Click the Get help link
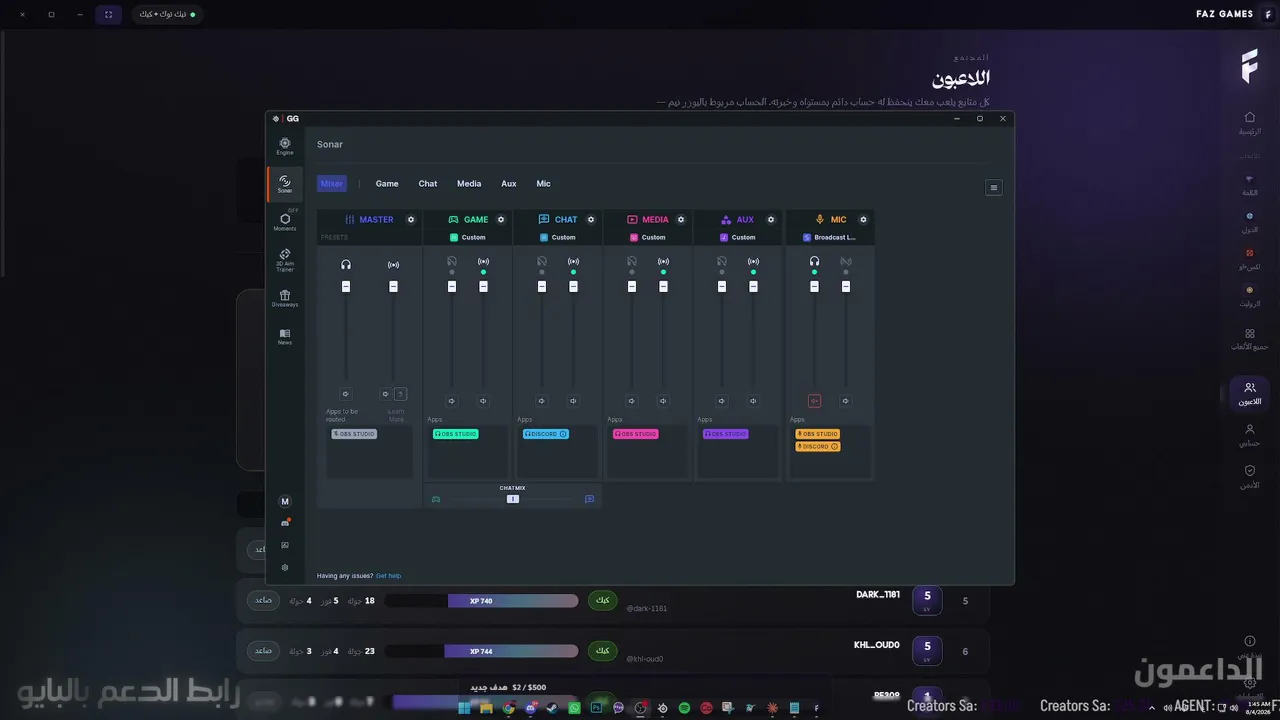This screenshot has height=720, width=1280. tap(388, 576)
